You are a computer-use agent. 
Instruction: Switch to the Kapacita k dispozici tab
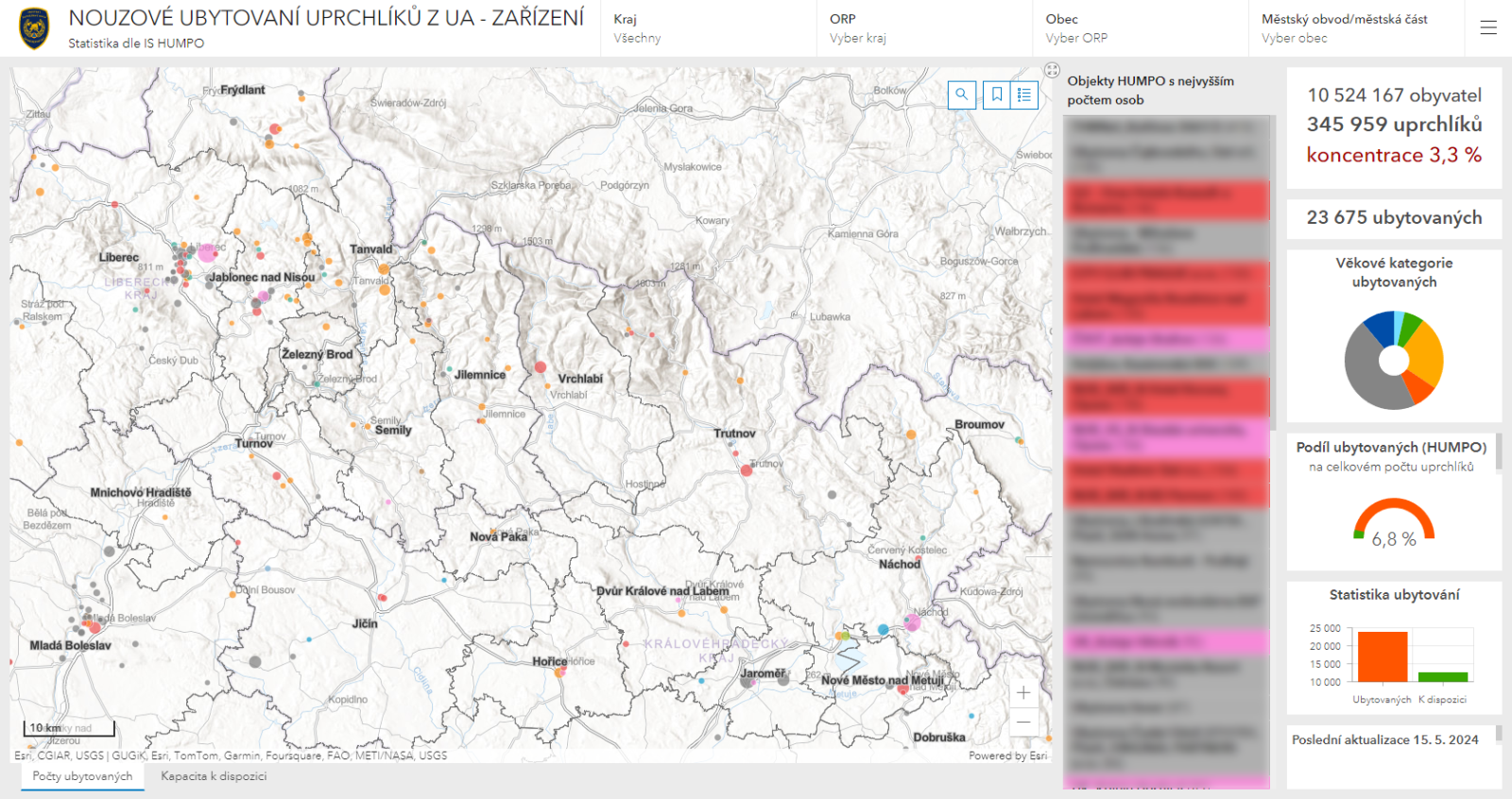pyautogui.click(x=214, y=776)
